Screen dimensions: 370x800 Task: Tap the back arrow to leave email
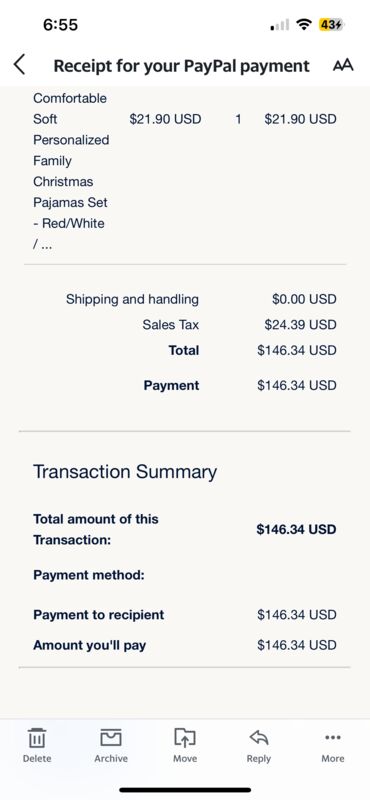tap(19, 65)
